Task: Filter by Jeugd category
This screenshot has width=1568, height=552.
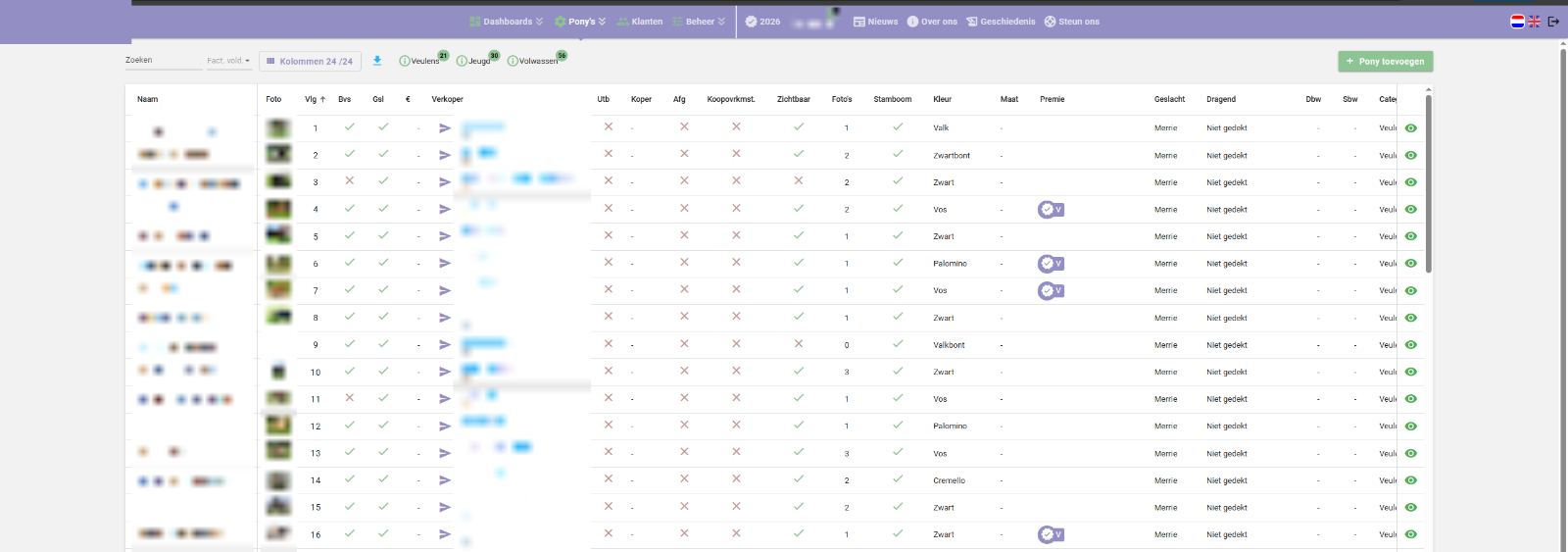Action: (479, 61)
